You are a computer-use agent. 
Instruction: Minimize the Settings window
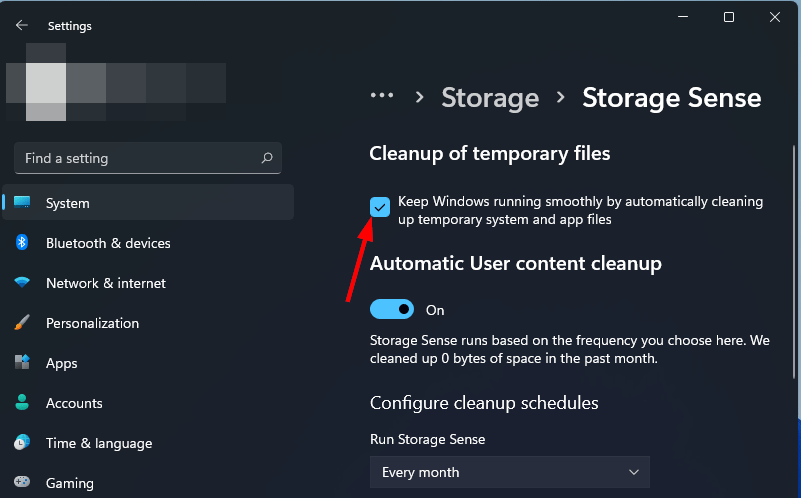click(x=683, y=17)
